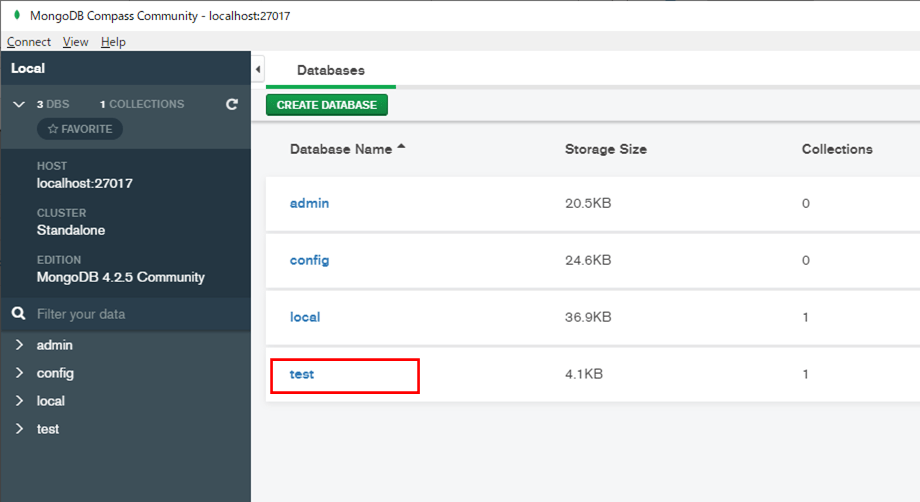
Task: Click the search magnifier icon in sidebar
Action: tap(18, 314)
